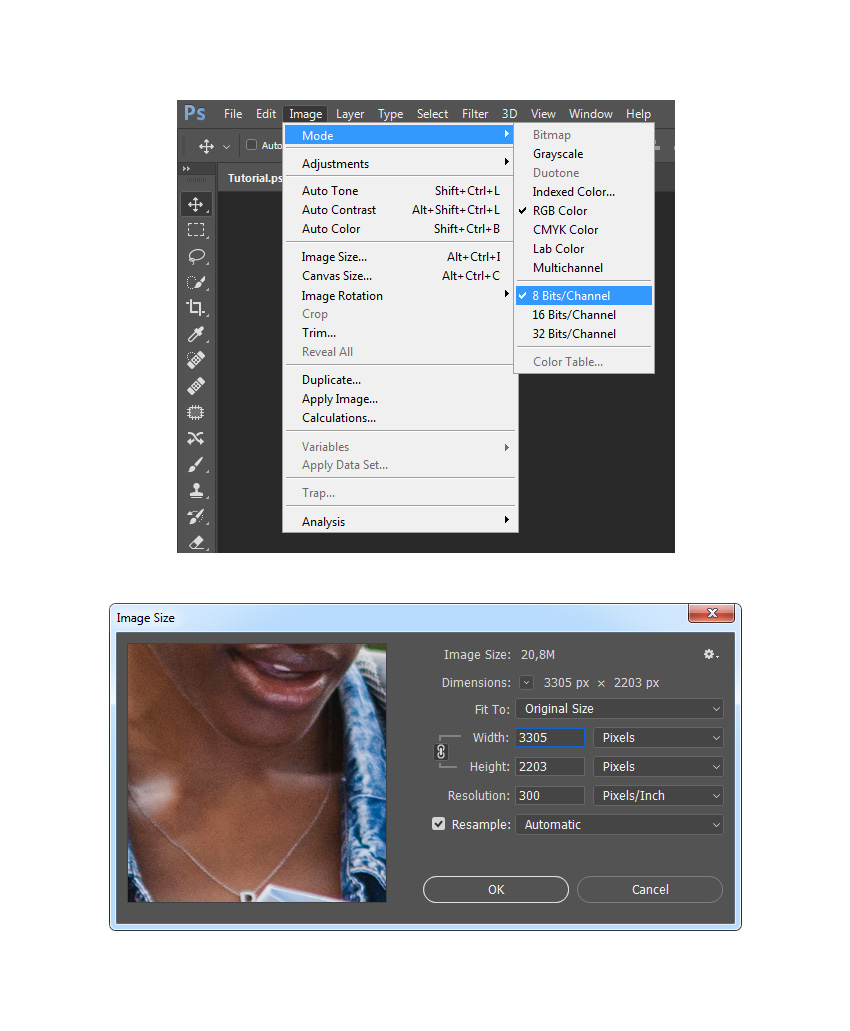Click the image preview thumbnail
Viewport: 850px width, 1031px height.
[257, 773]
